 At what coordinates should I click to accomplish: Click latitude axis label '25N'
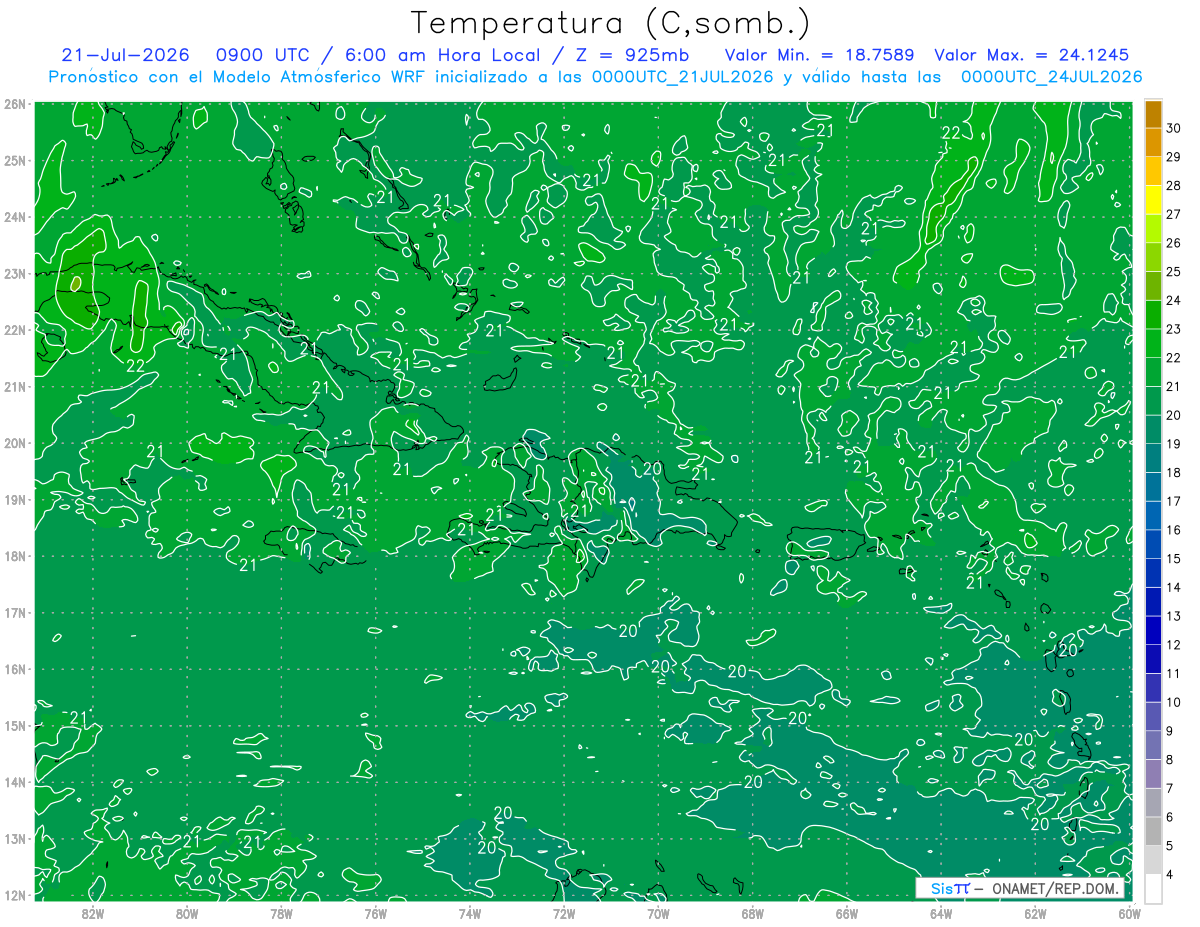pyautogui.click(x=14, y=160)
